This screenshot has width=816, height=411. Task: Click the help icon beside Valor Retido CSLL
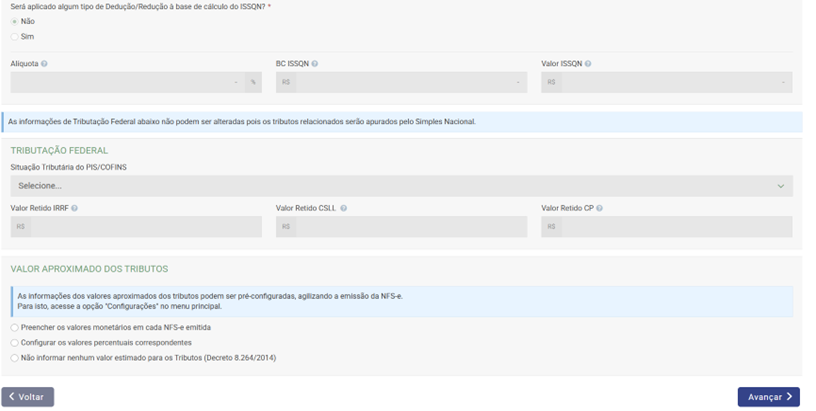pyautogui.click(x=344, y=209)
